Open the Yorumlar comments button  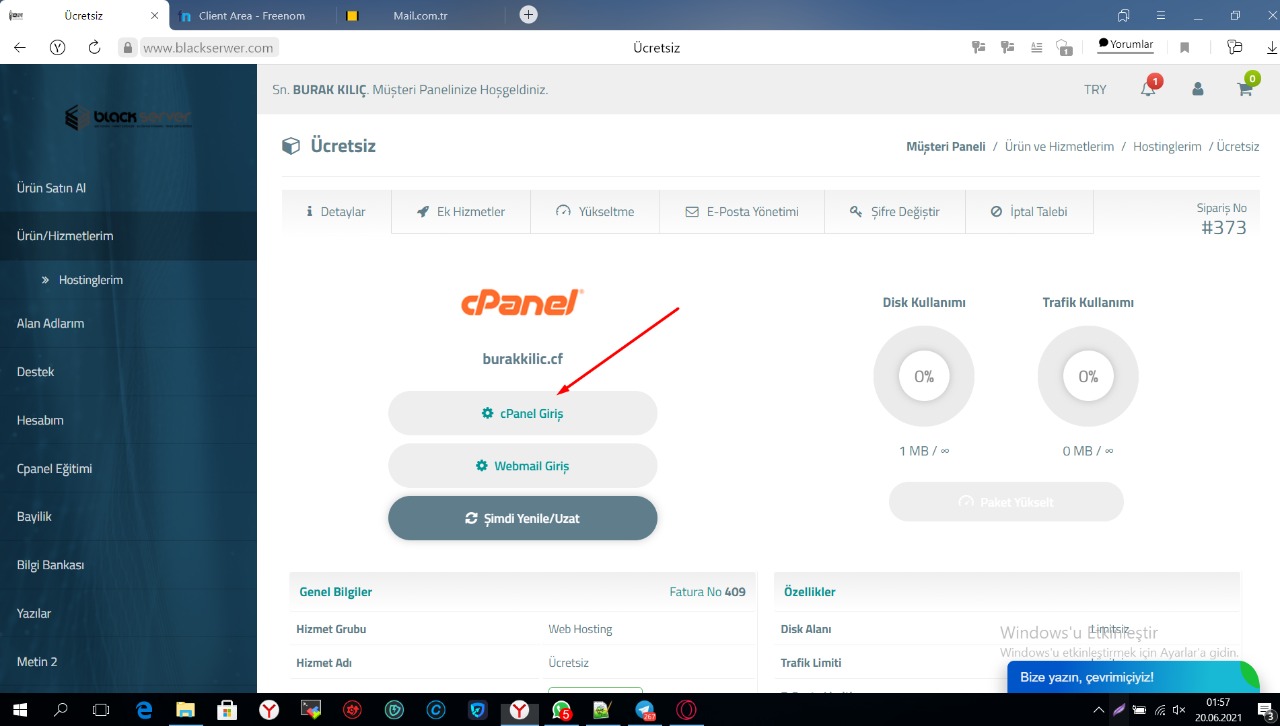[x=1126, y=46]
